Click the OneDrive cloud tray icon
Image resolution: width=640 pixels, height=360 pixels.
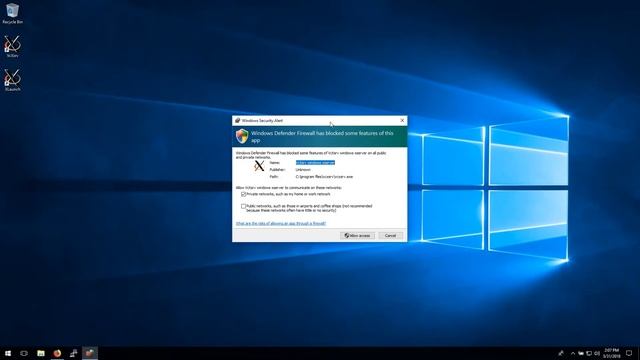pos(580,353)
